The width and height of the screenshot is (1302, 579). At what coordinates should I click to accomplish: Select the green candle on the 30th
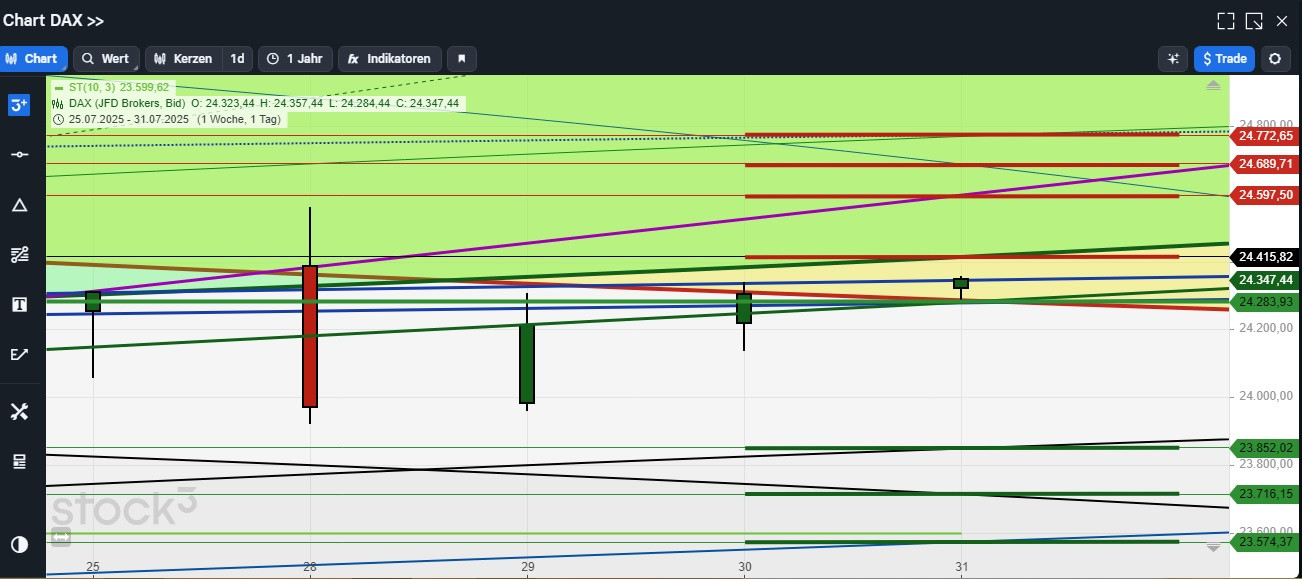(744, 308)
